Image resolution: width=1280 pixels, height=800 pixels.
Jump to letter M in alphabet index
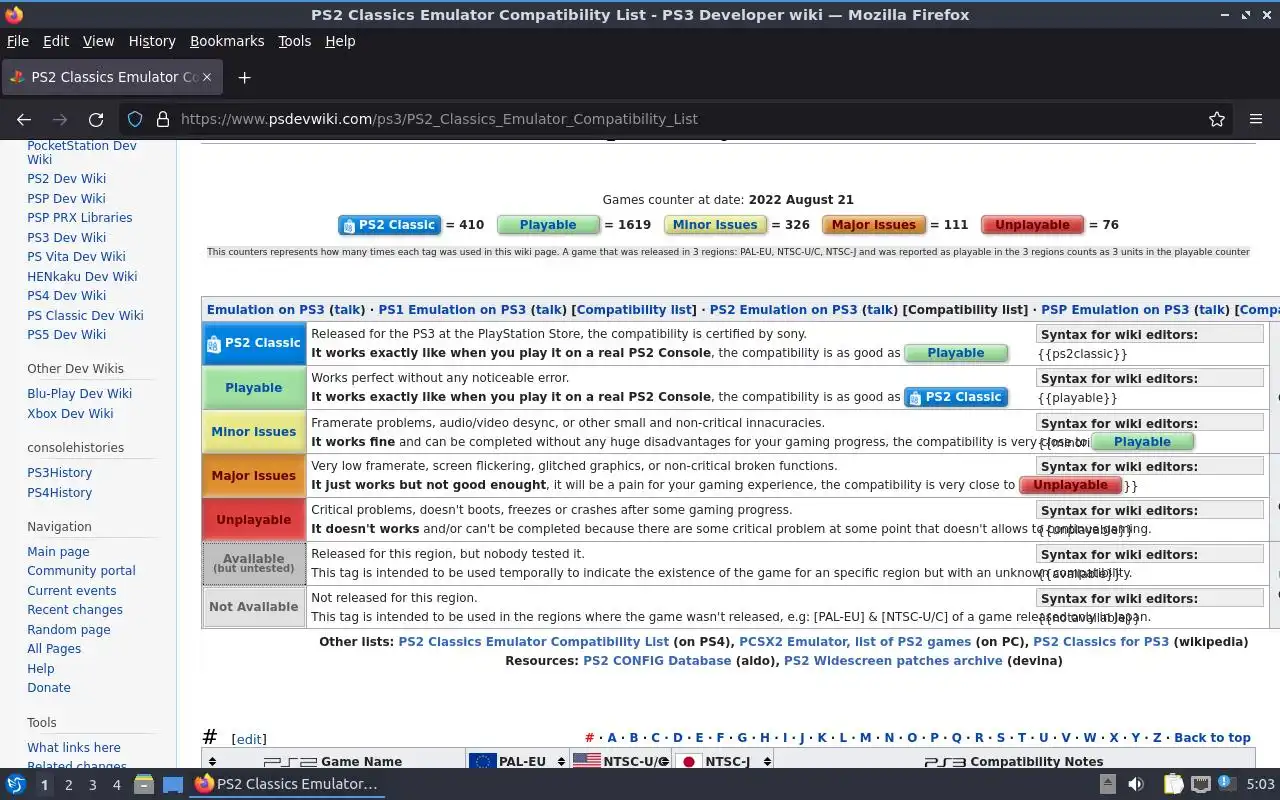point(865,738)
